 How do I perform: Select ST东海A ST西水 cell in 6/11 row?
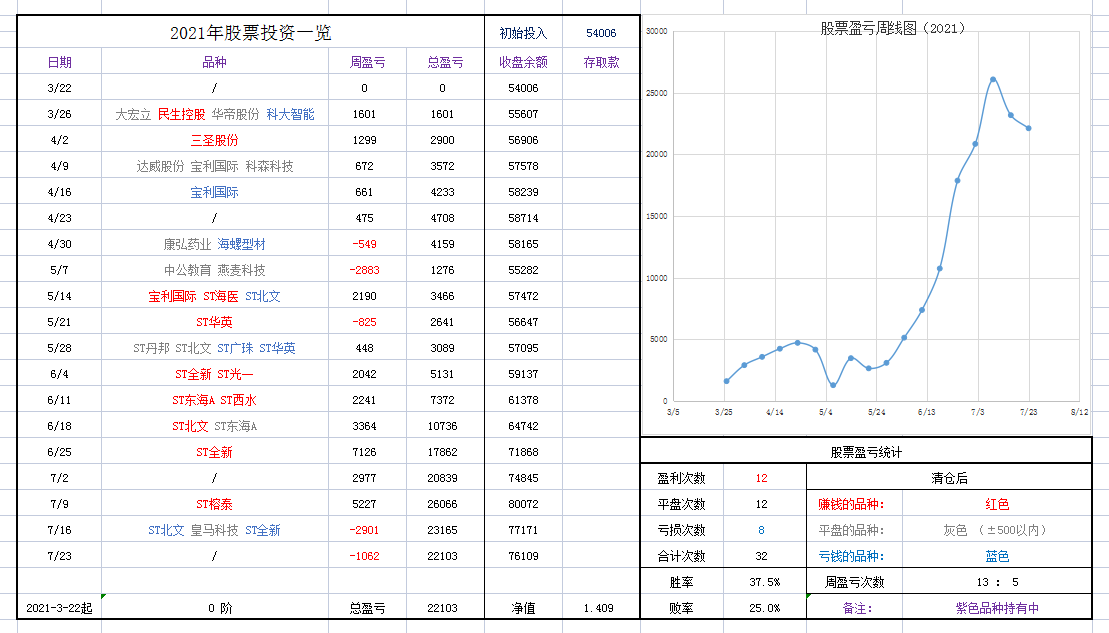pos(214,400)
